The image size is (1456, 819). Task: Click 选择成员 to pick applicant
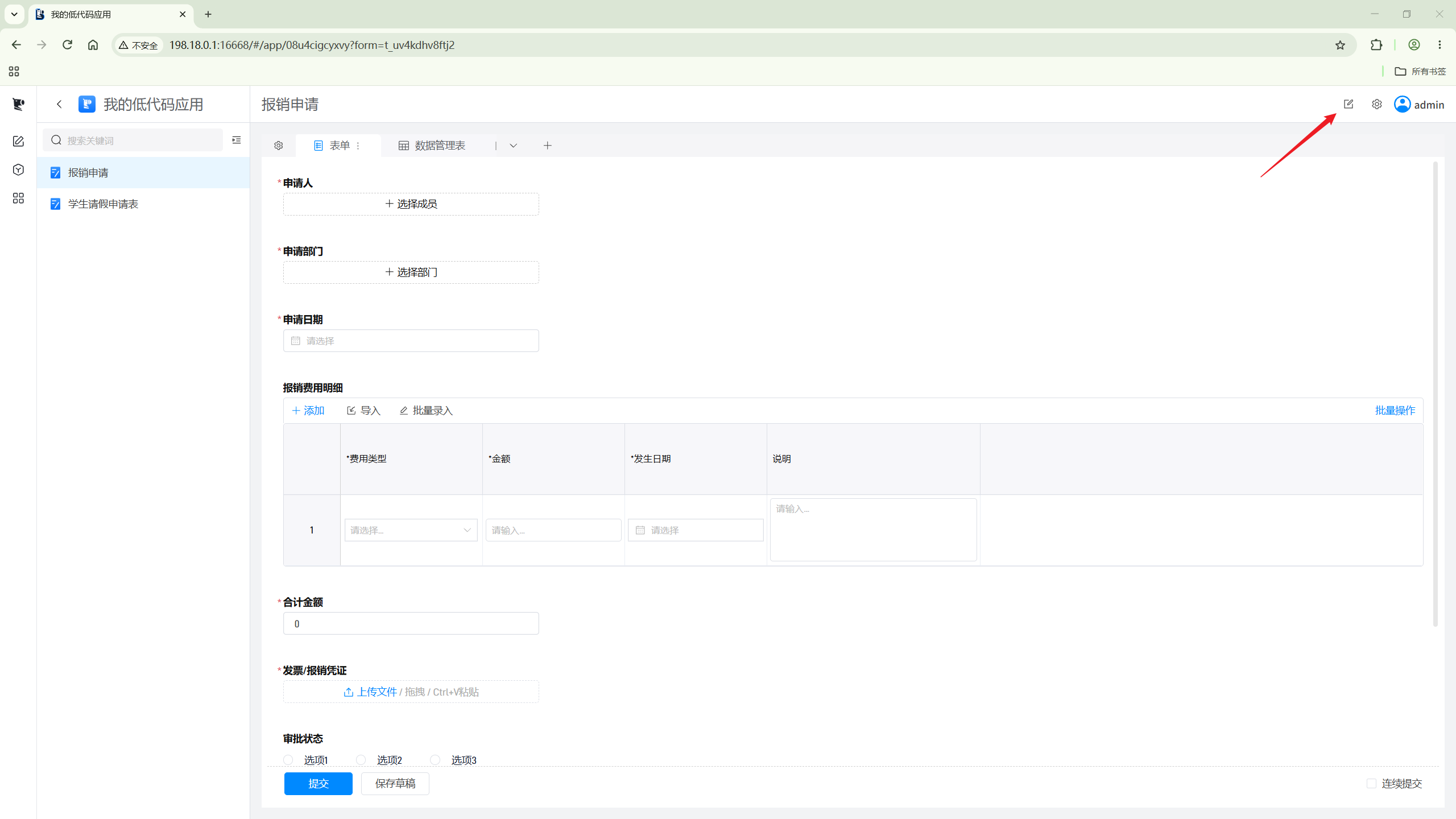(411, 204)
